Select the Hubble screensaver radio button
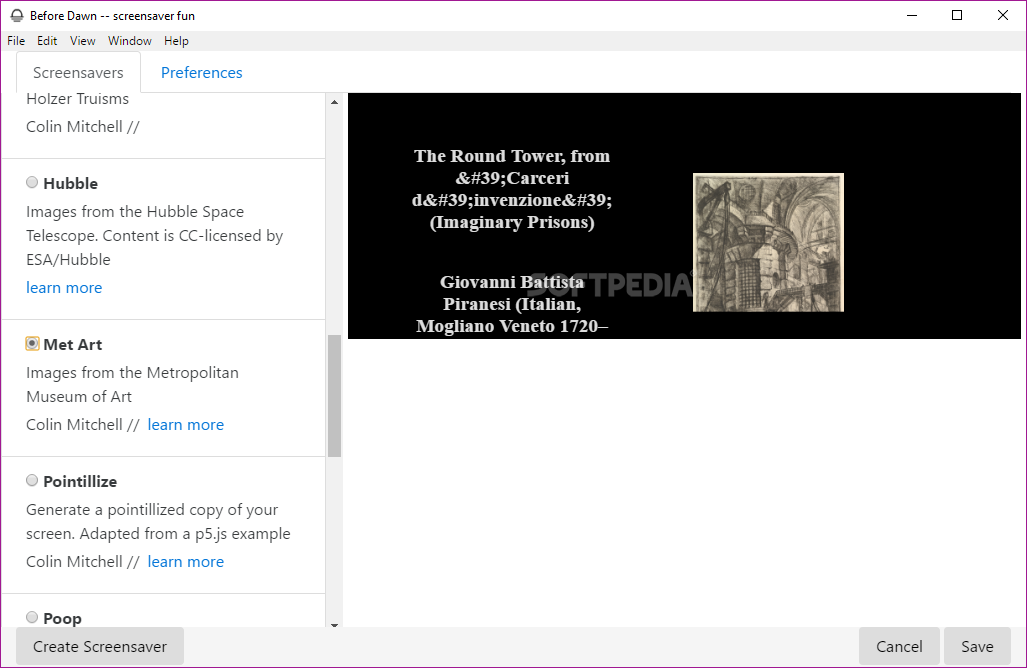Viewport: 1027px width, 668px height. 32,182
